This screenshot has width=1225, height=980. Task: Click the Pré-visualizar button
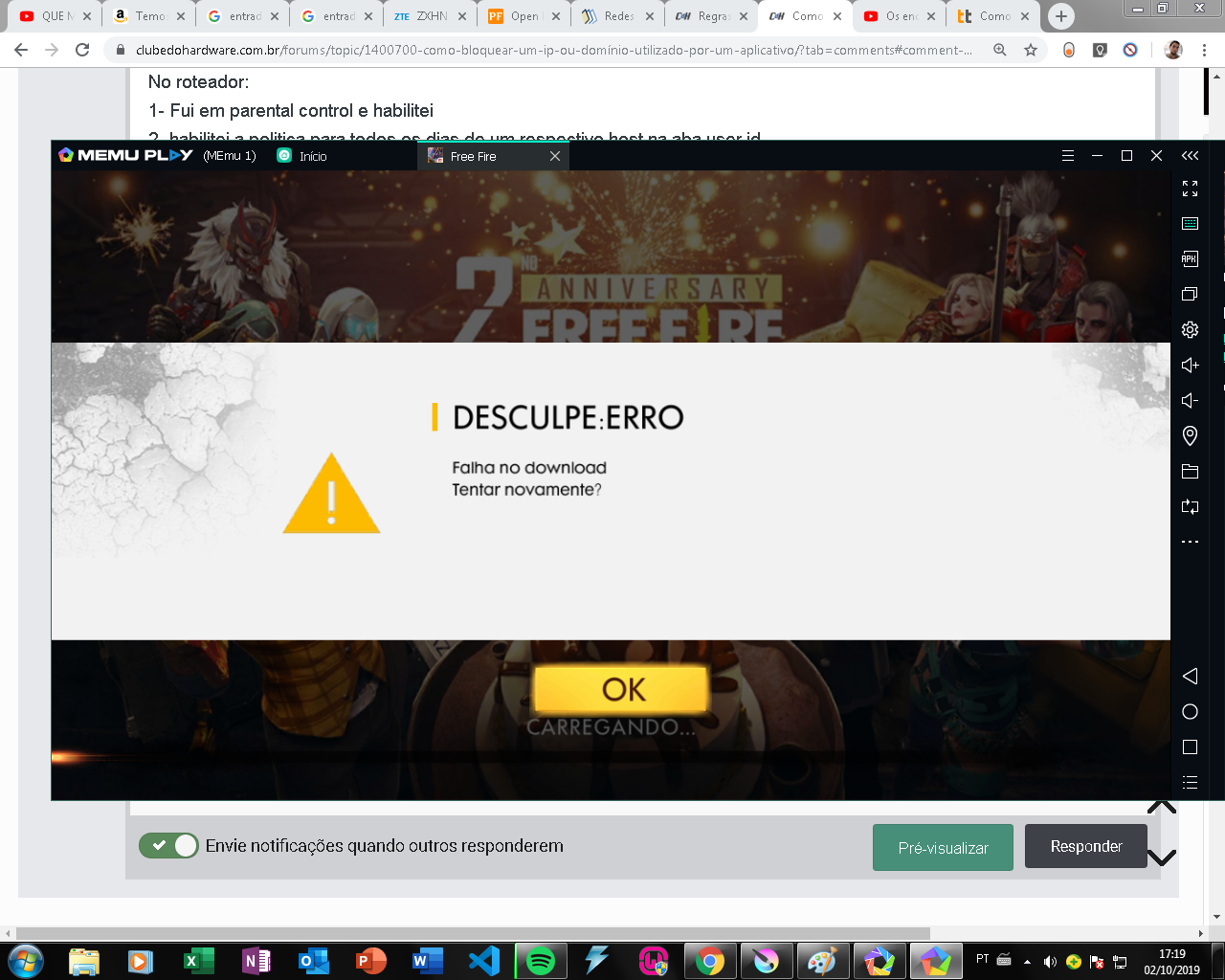click(943, 847)
